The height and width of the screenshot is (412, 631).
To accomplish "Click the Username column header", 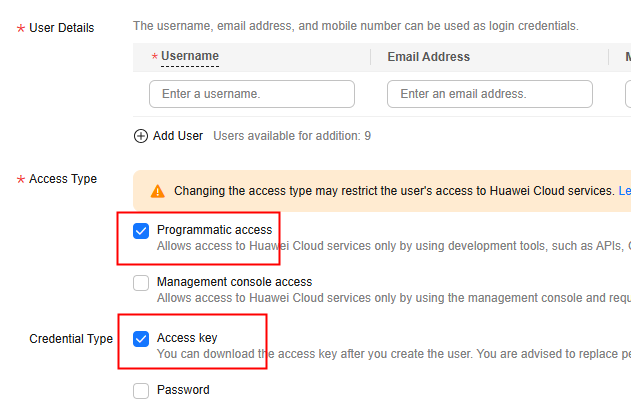I will point(190,56).
